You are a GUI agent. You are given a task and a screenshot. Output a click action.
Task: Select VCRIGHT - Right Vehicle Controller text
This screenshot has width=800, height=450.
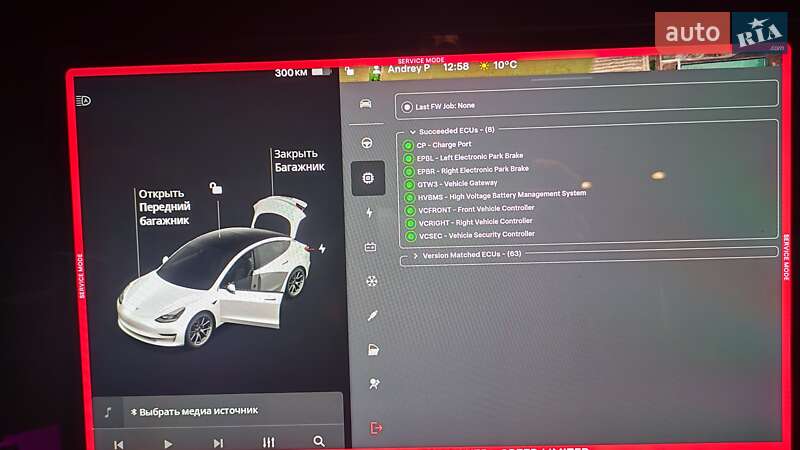pyautogui.click(x=476, y=222)
